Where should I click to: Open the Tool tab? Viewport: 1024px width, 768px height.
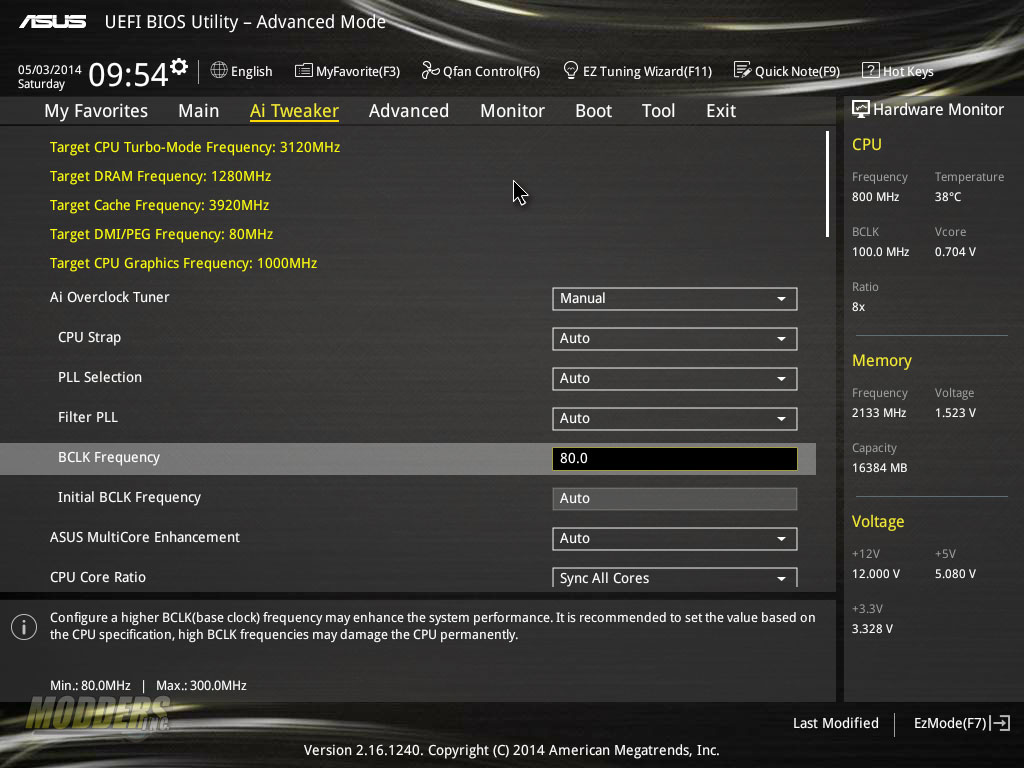[x=658, y=111]
